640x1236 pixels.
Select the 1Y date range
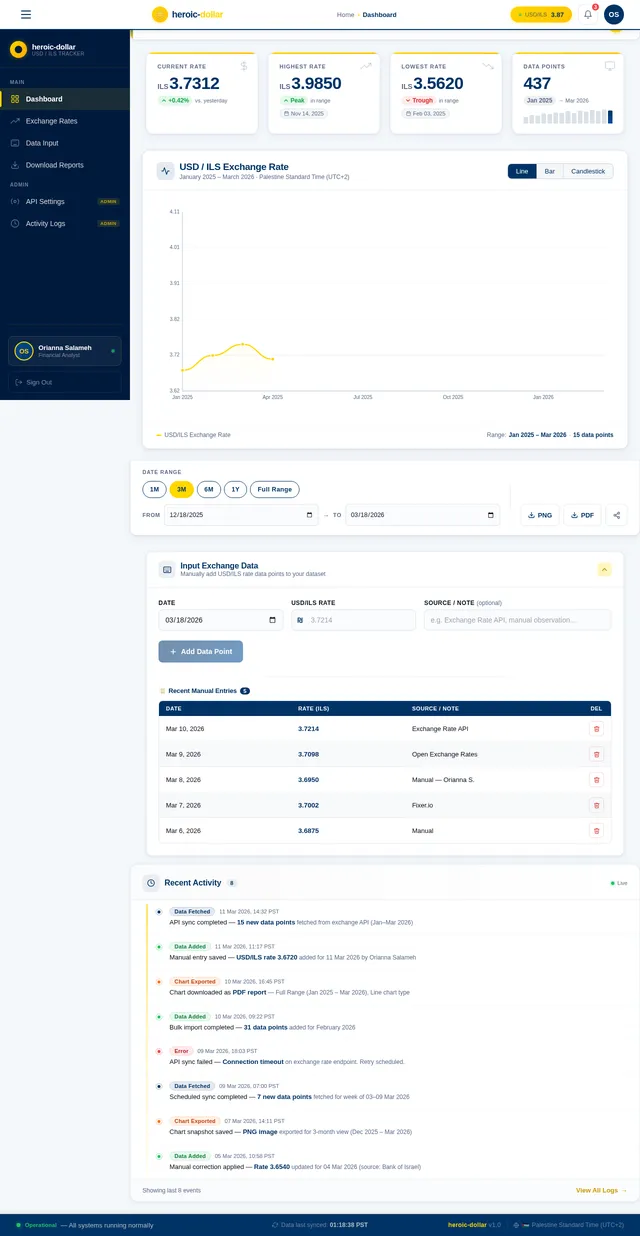point(235,489)
